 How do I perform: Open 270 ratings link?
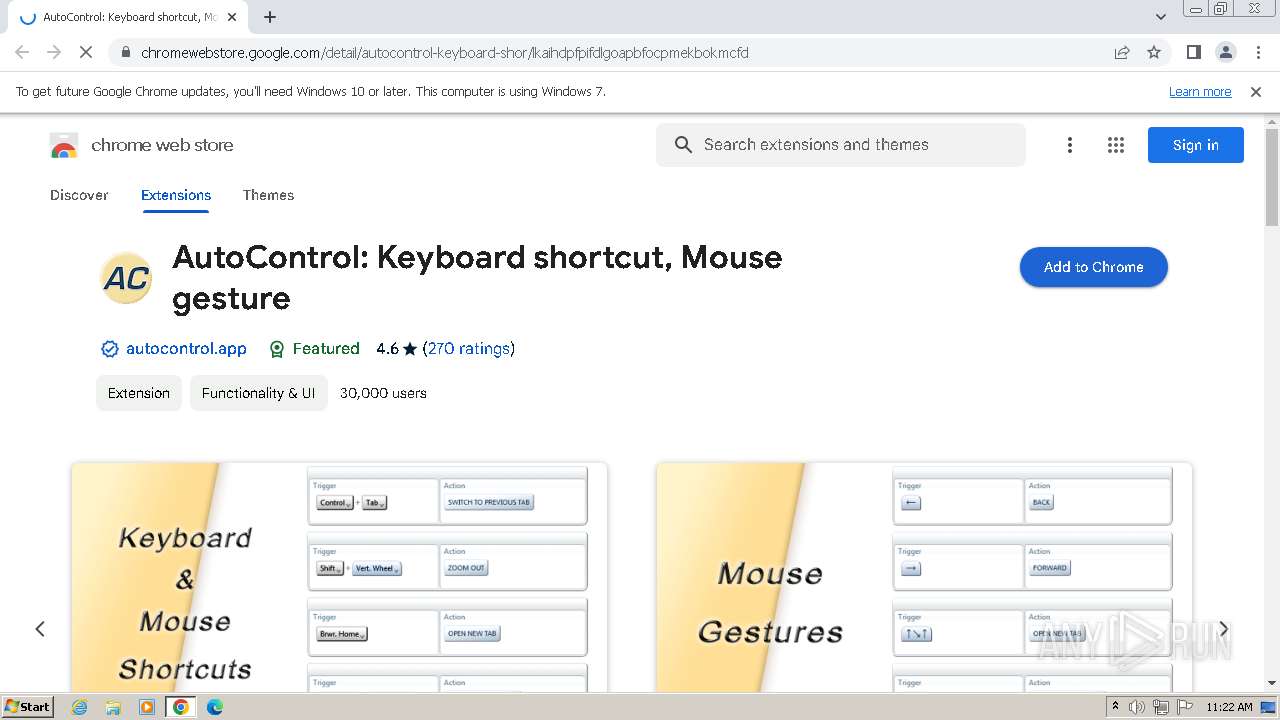pyautogui.click(x=469, y=349)
